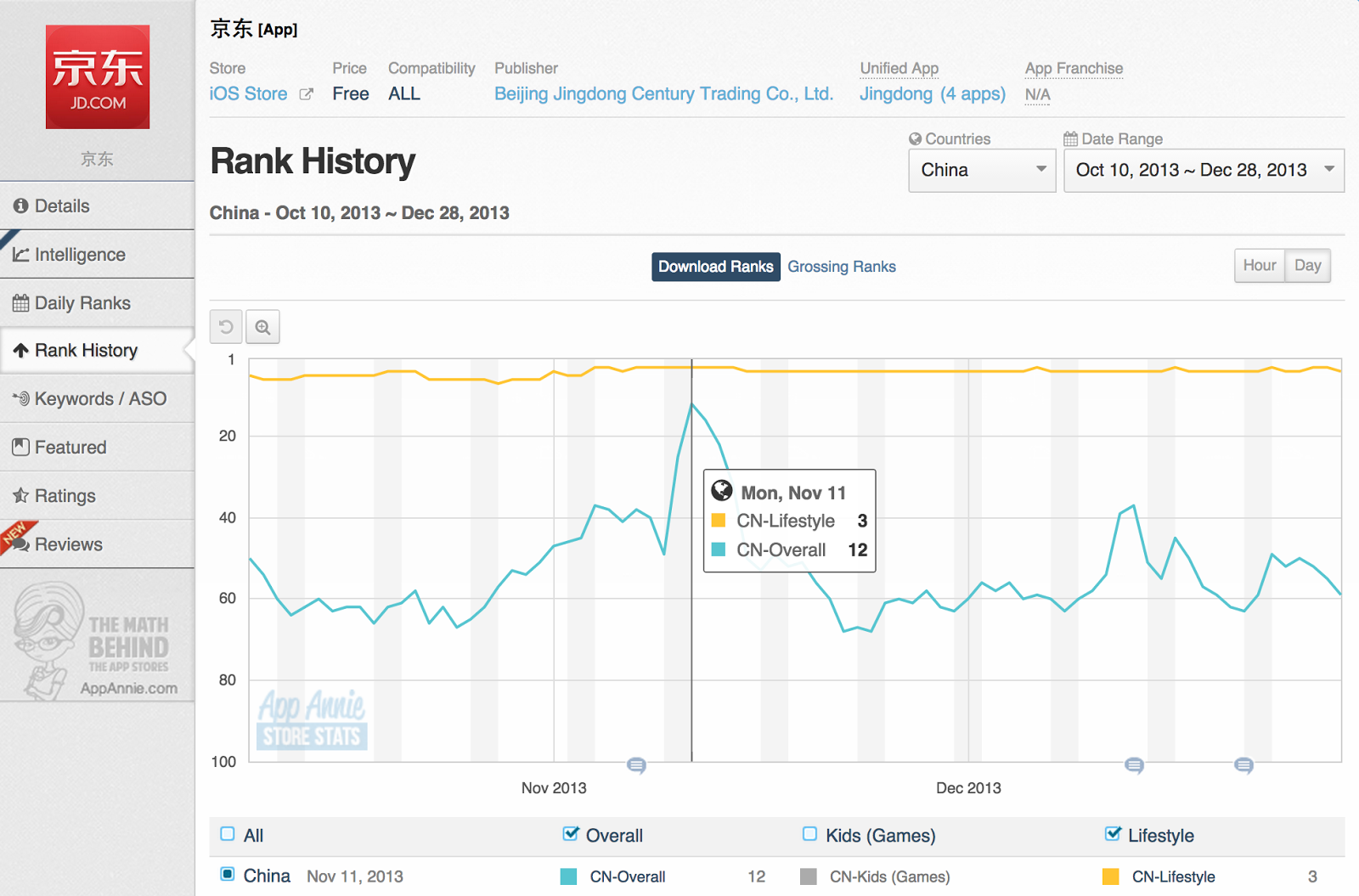Screen dimensions: 1359x896
Task: Switch chart granularity to Day
Action: click(1307, 265)
